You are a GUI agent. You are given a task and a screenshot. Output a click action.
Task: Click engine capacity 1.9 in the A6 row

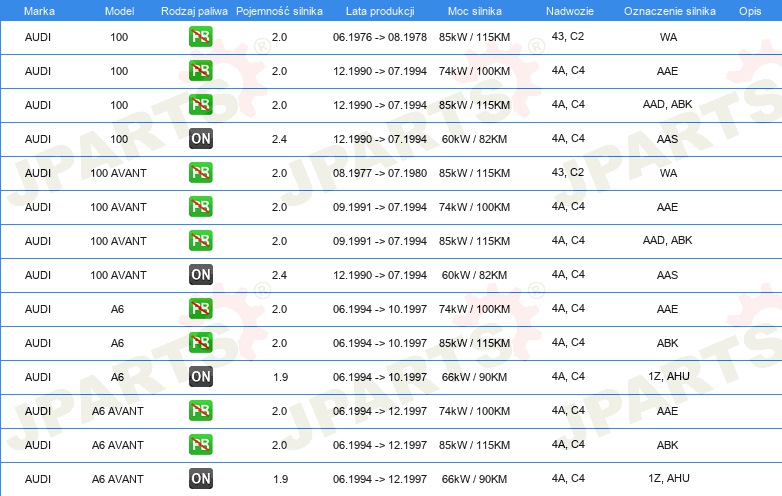(x=280, y=377)
